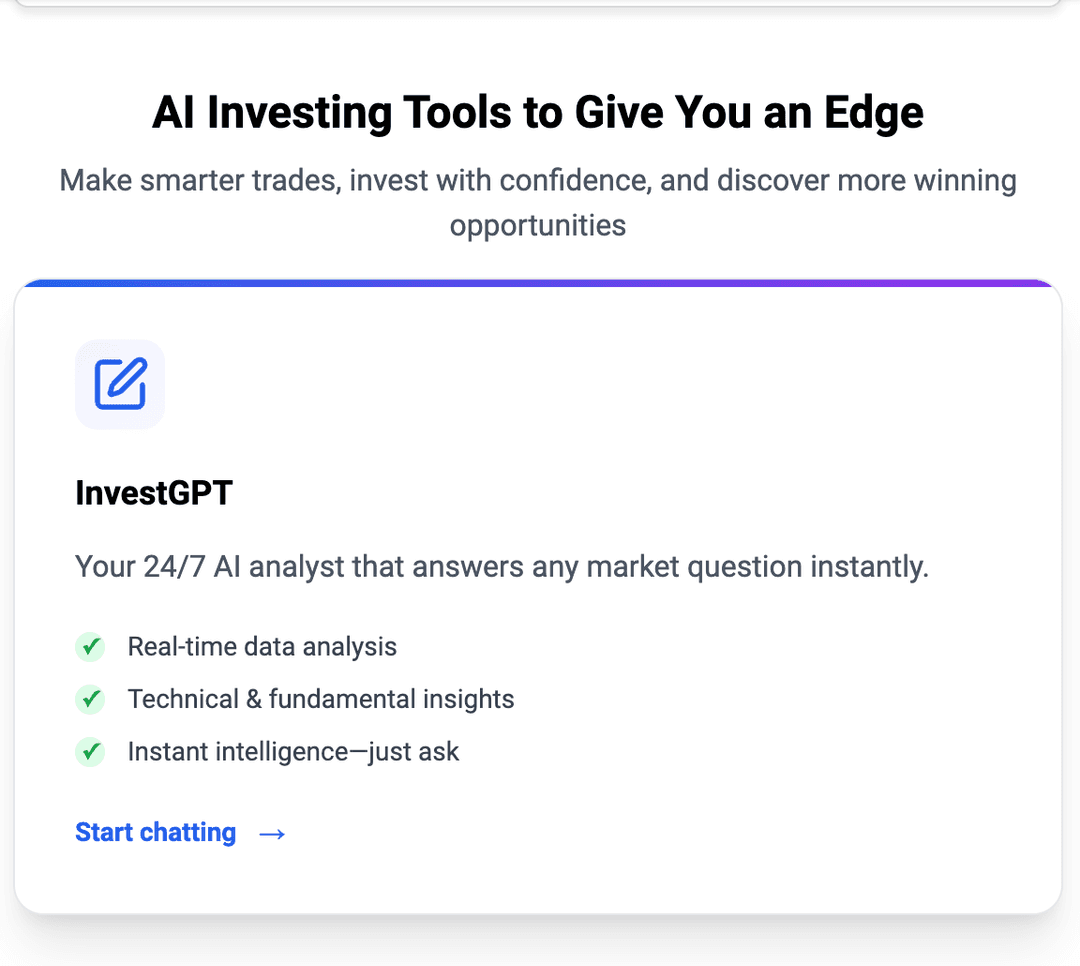The image size is (1080, 966).
Task: Click the words 'market question instantly' in the description
Action: click(x=757, y=567)
